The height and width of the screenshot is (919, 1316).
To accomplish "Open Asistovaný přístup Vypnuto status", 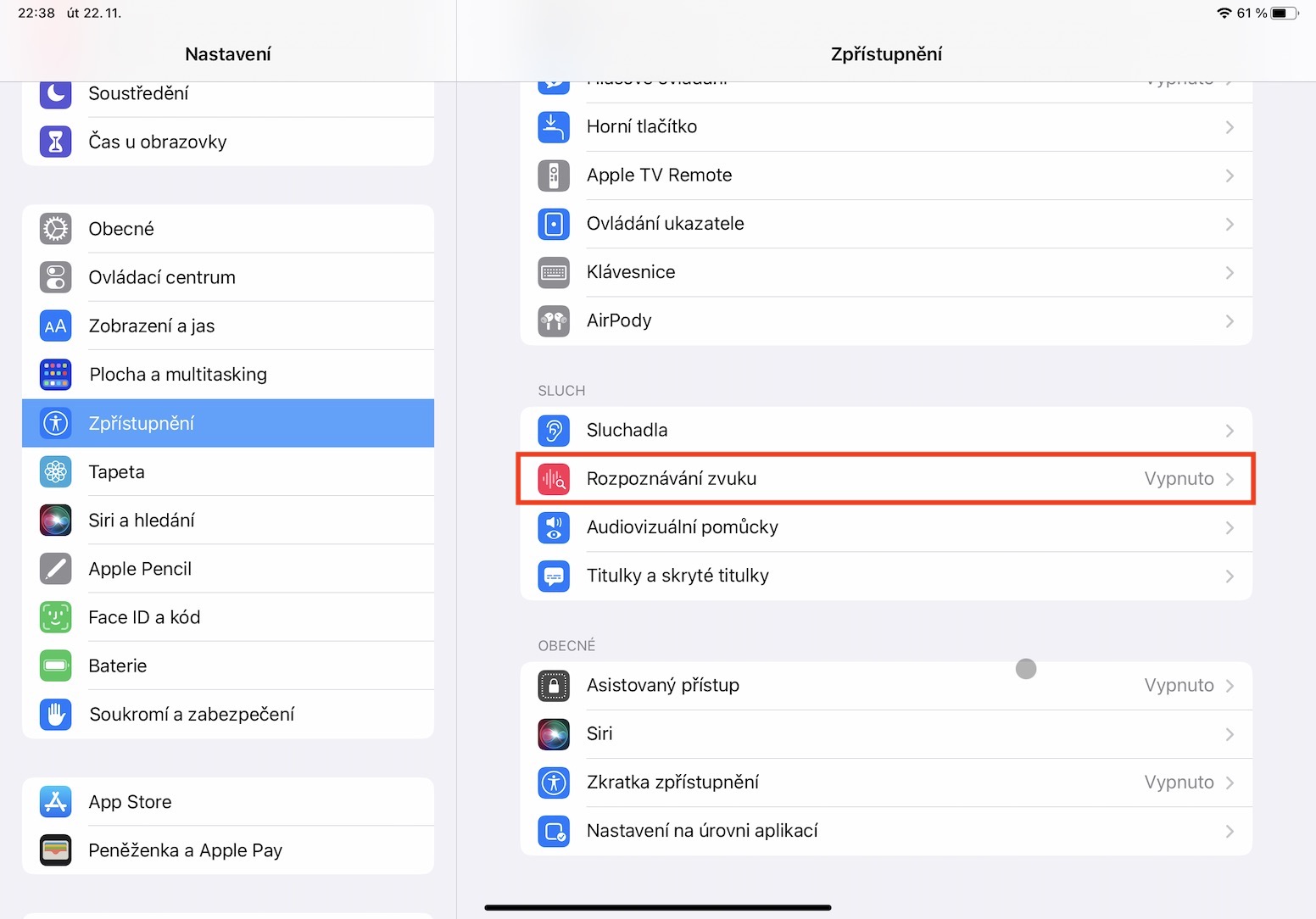I will point(1179,685).
